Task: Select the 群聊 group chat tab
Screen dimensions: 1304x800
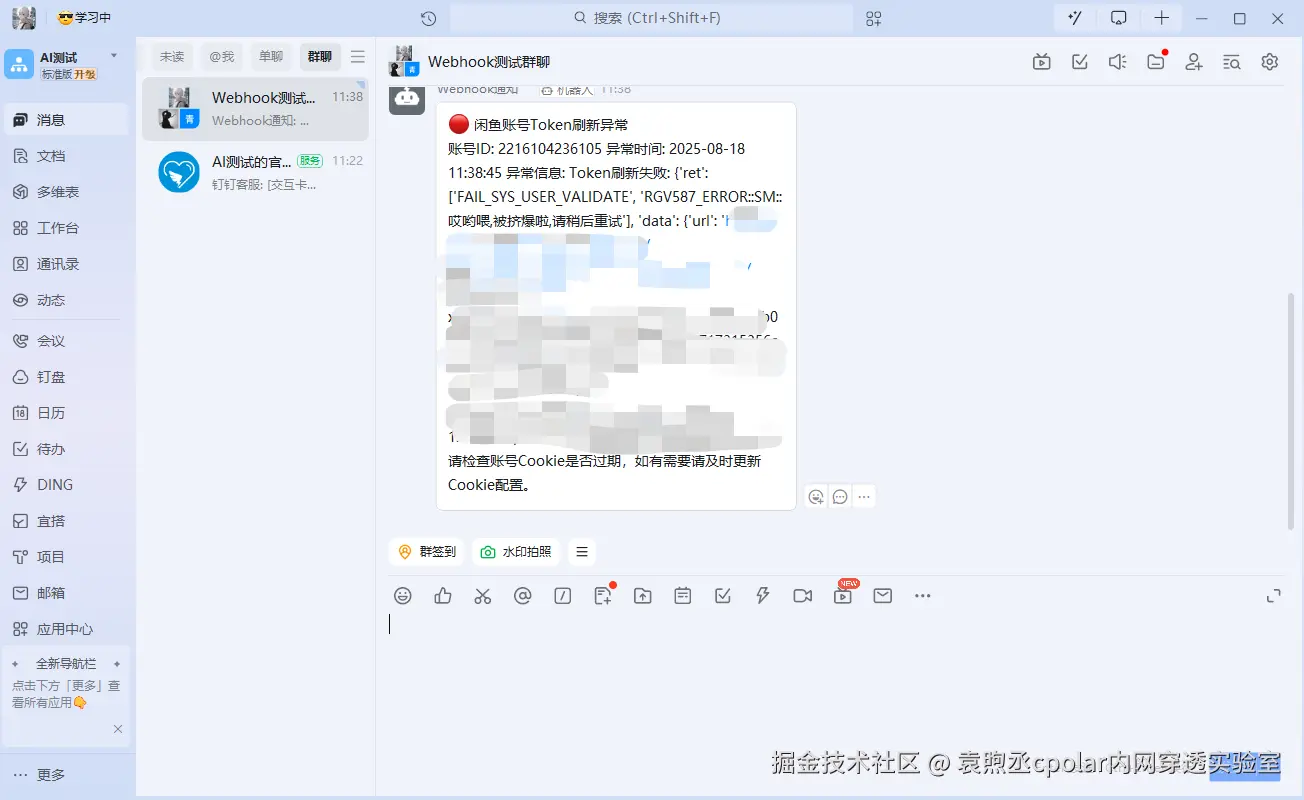Action: click(x=320, y=57)
